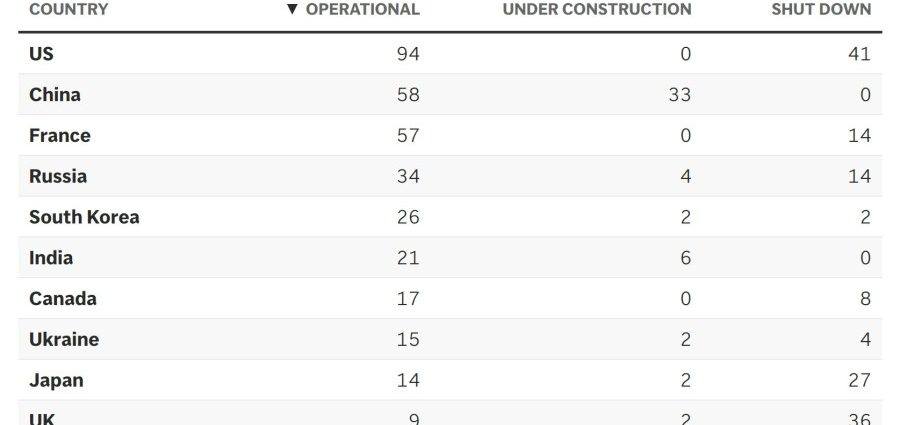Click the France row name

click(x=60, y=136)
